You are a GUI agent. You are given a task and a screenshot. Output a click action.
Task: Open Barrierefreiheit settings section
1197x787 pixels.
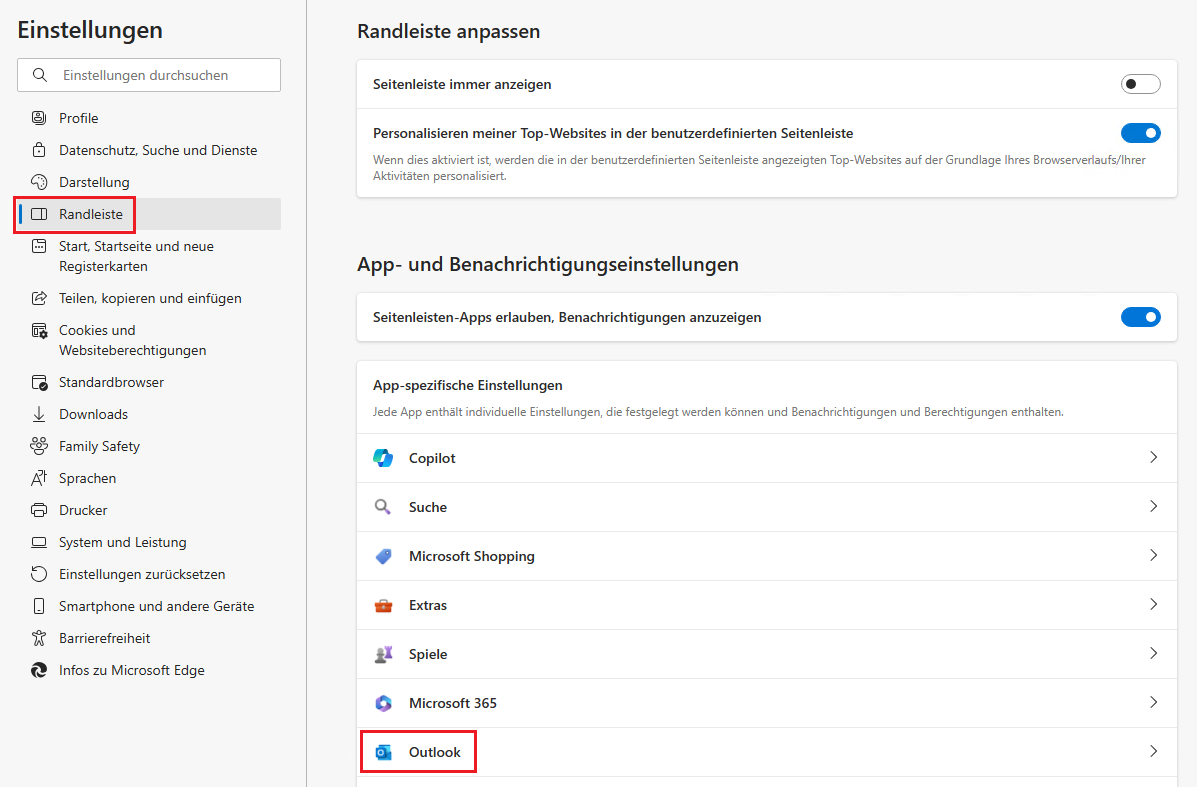click(x=104, y=638)
